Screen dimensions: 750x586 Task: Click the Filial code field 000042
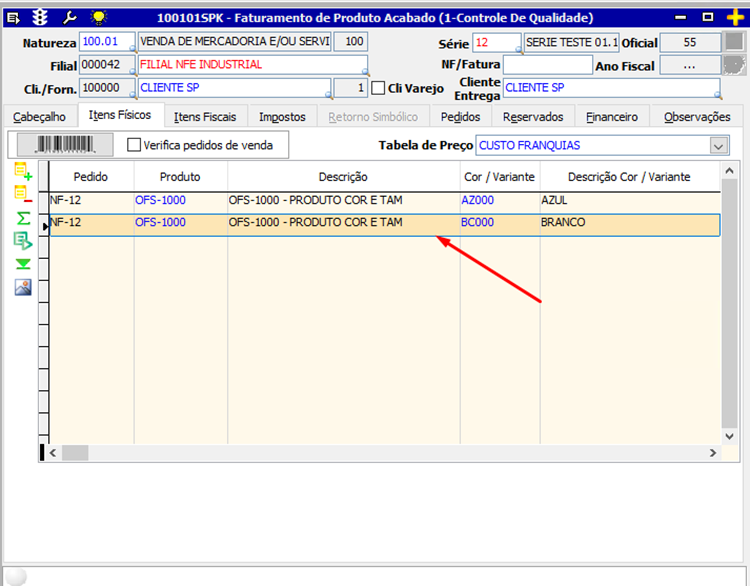click(106, 65)
